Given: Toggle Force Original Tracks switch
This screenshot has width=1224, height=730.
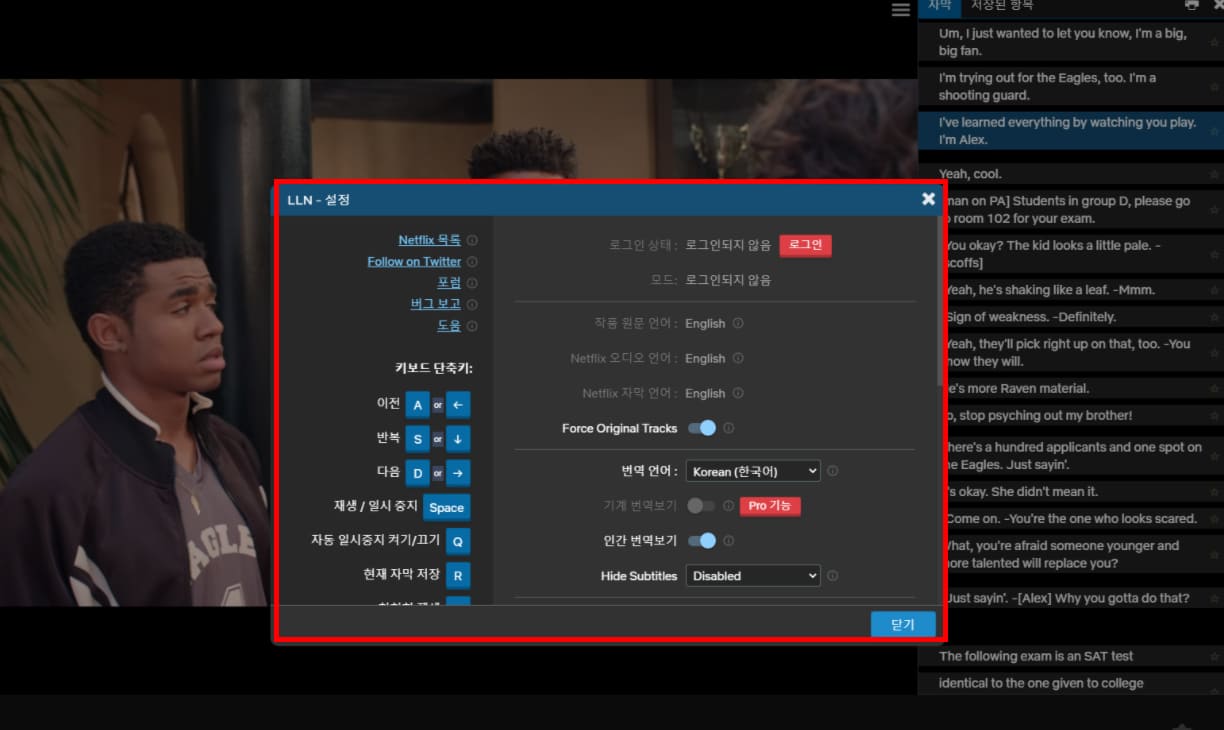Looking at the screenshot, I should (x=702, y=428).
